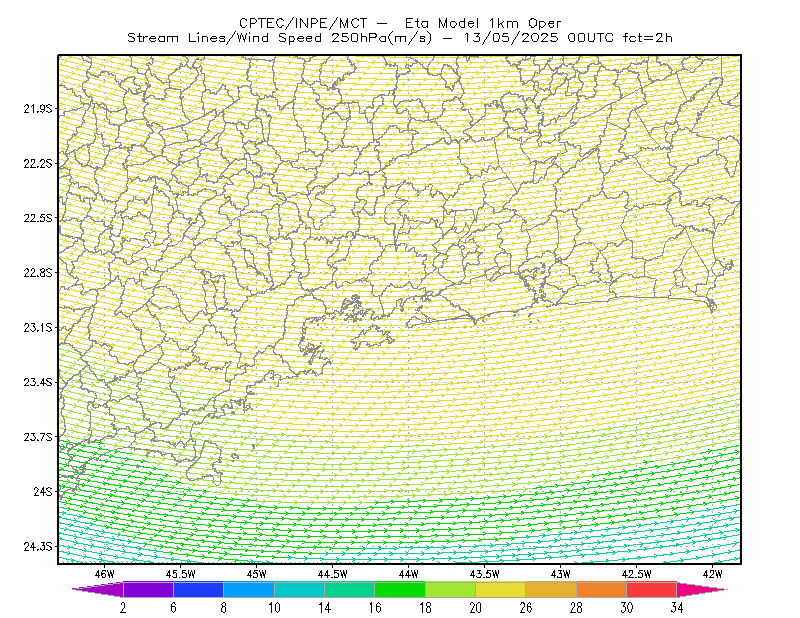Click the blue 6–8 legend swatch

(x=198, y=589)
